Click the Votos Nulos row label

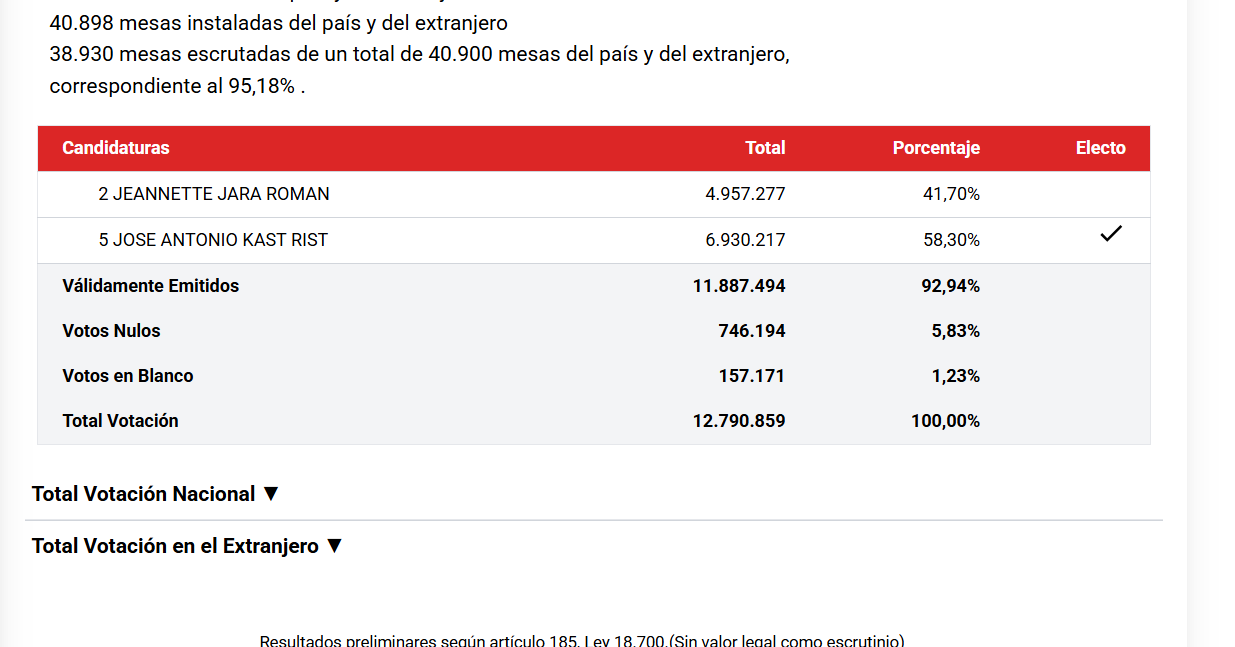(x=111, y=331)
